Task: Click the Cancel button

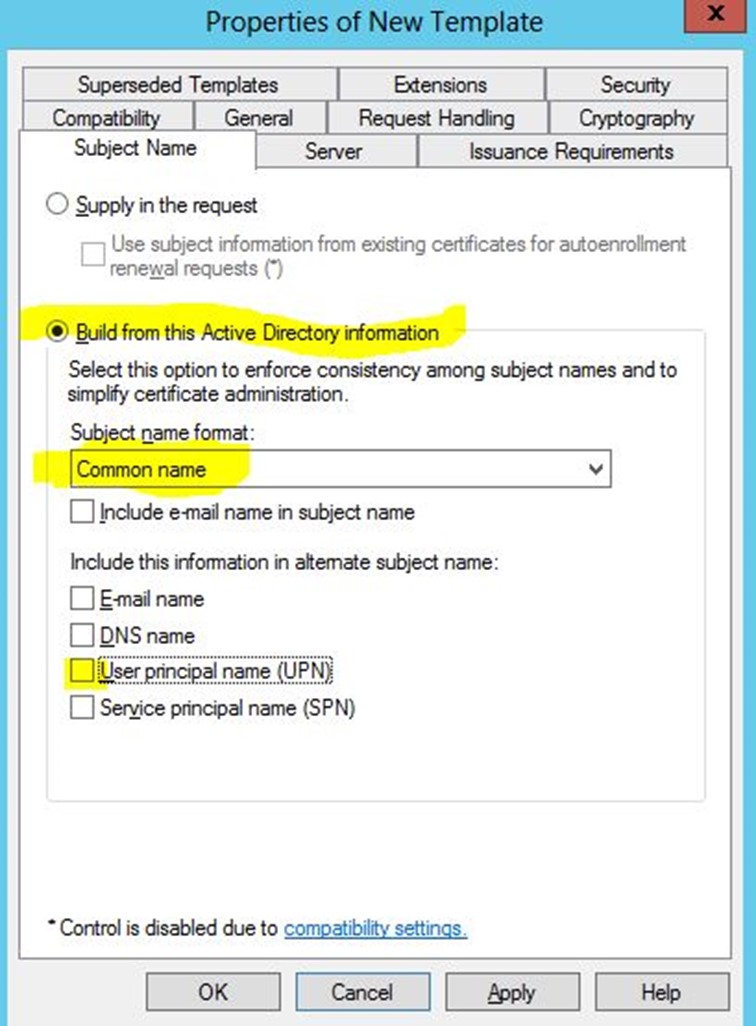Action: [x=363, y=992]
